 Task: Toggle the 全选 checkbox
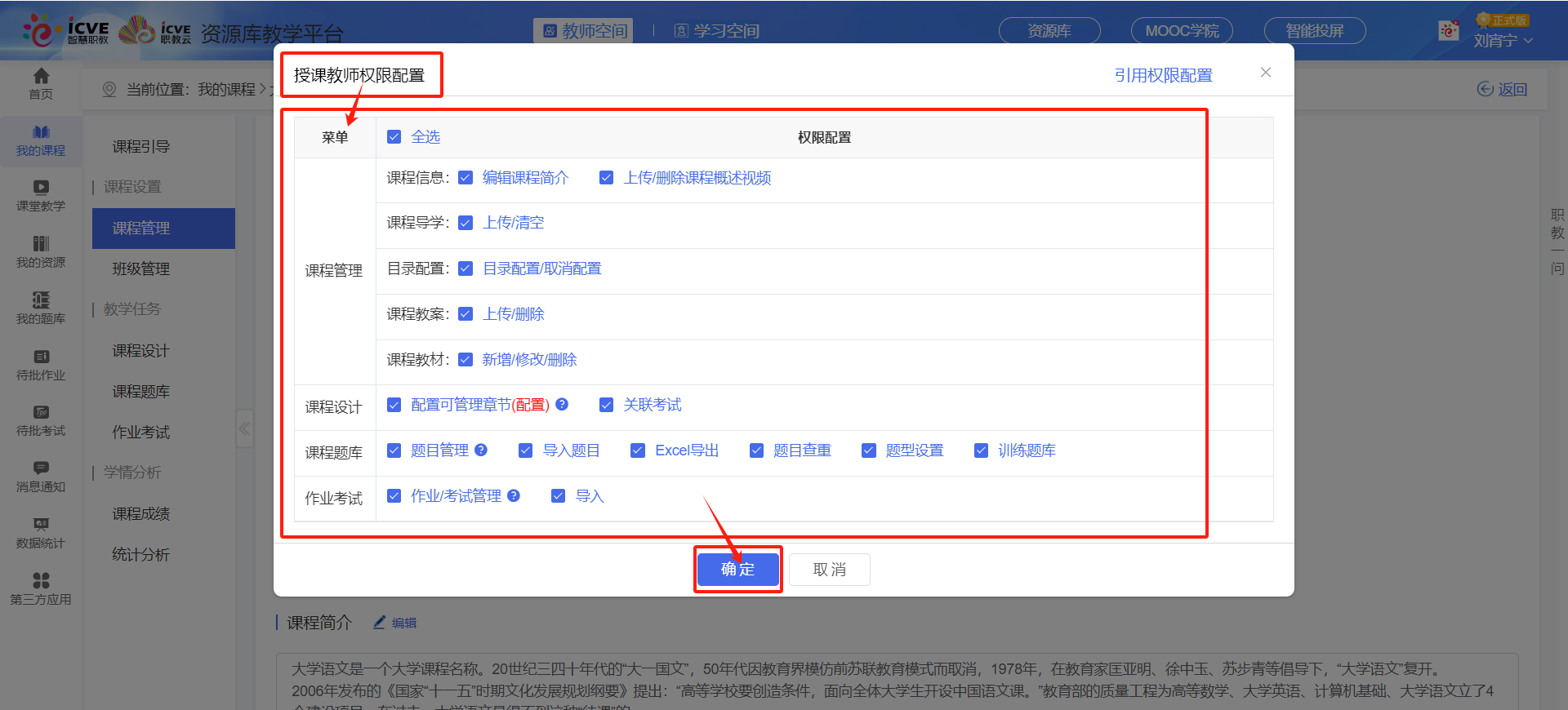pos(394,137)
